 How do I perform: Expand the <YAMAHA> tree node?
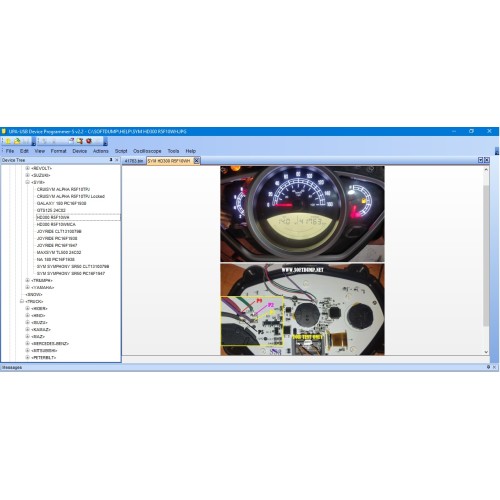coord(28,287)
